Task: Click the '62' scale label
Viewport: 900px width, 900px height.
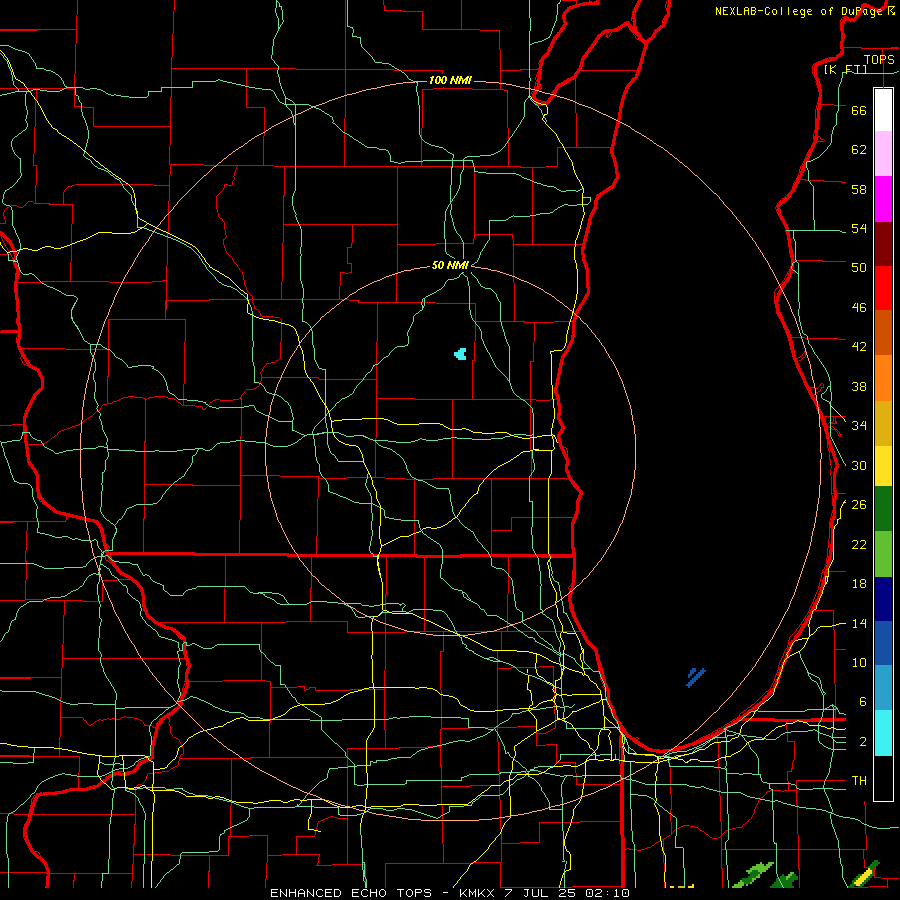Action: (859, 150)
